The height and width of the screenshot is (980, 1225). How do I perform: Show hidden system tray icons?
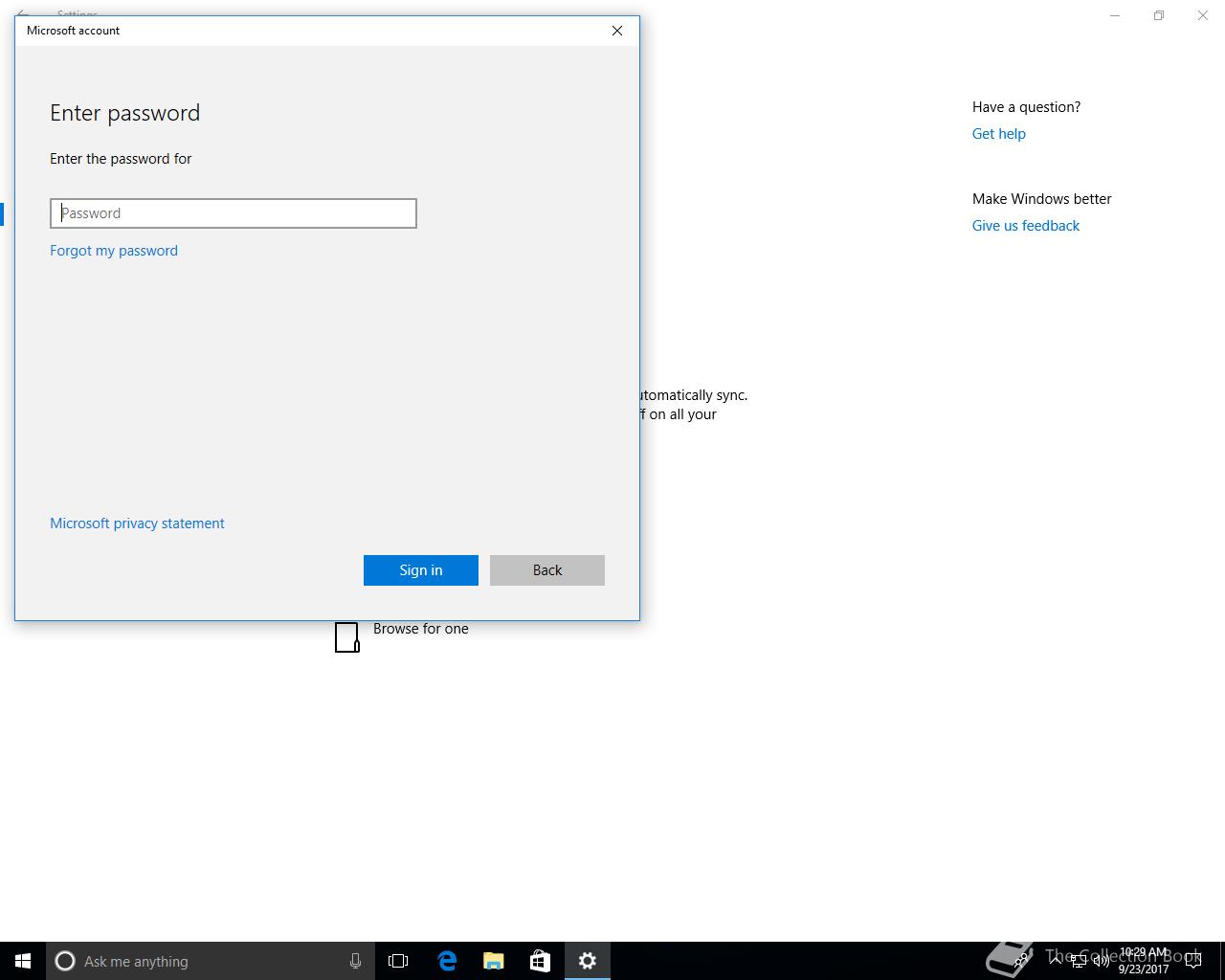(1055, 961)
